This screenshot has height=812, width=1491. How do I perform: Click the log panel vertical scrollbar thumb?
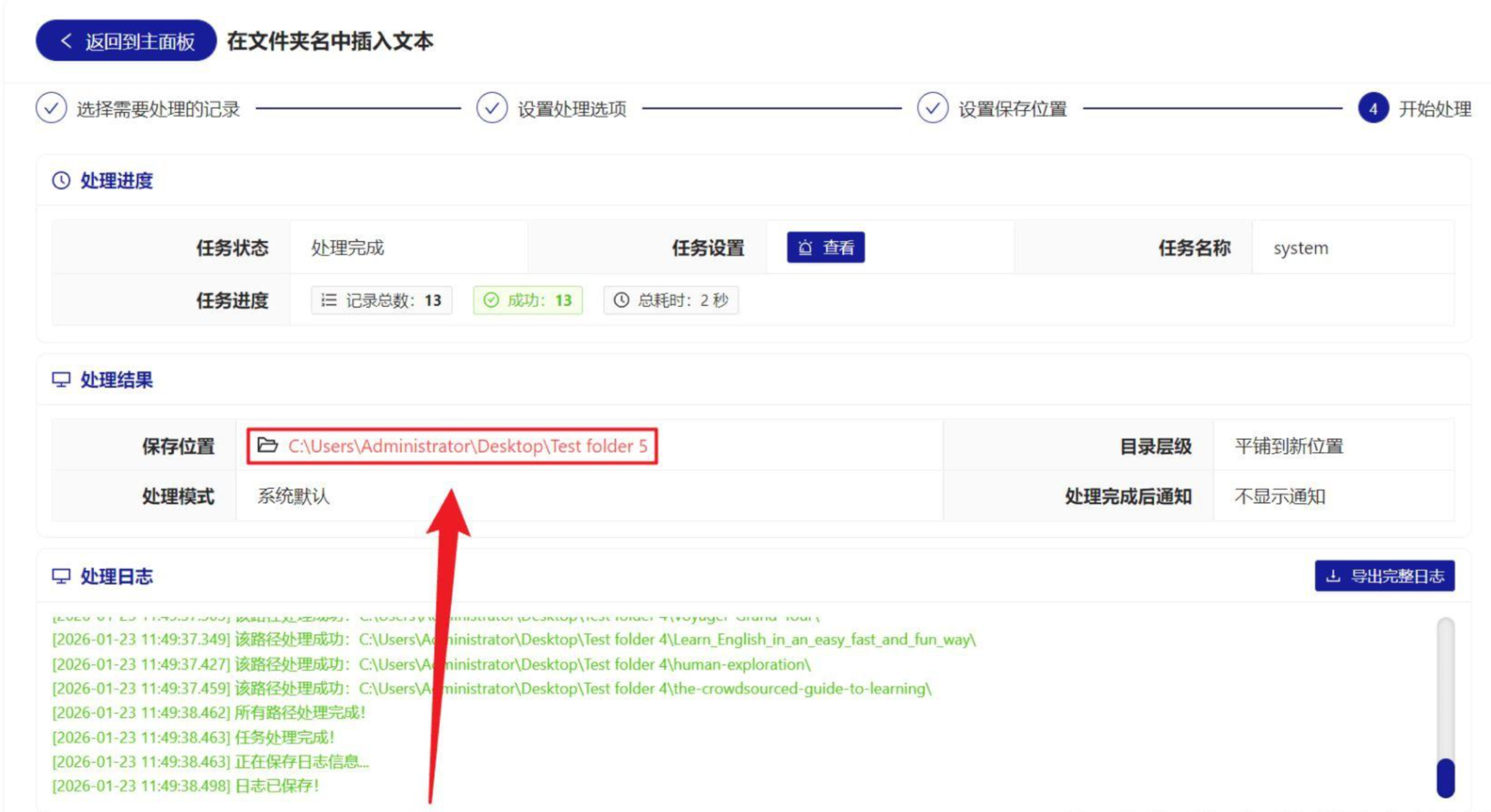(1445, 778)
